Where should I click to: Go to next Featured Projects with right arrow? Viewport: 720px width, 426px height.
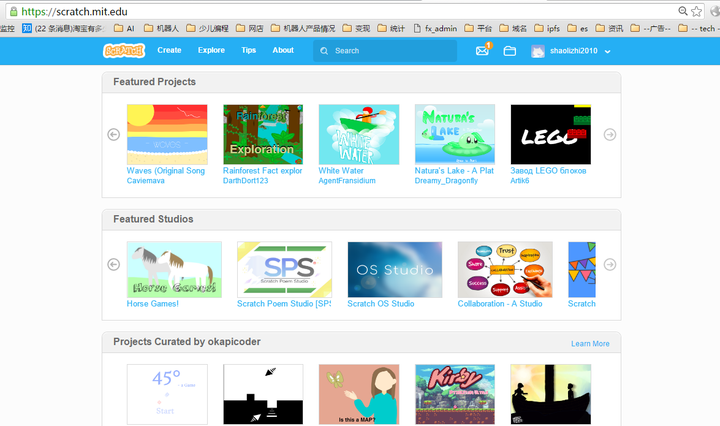point(610,135)
